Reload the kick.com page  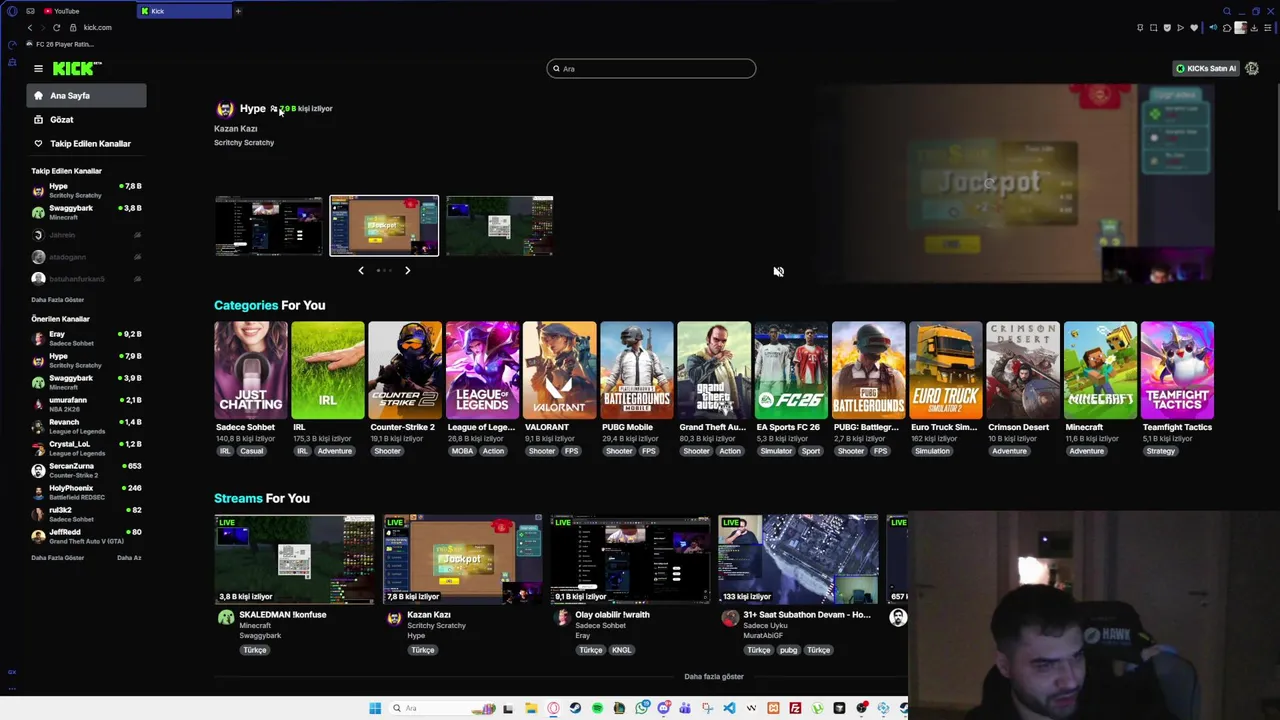point(56,28)
